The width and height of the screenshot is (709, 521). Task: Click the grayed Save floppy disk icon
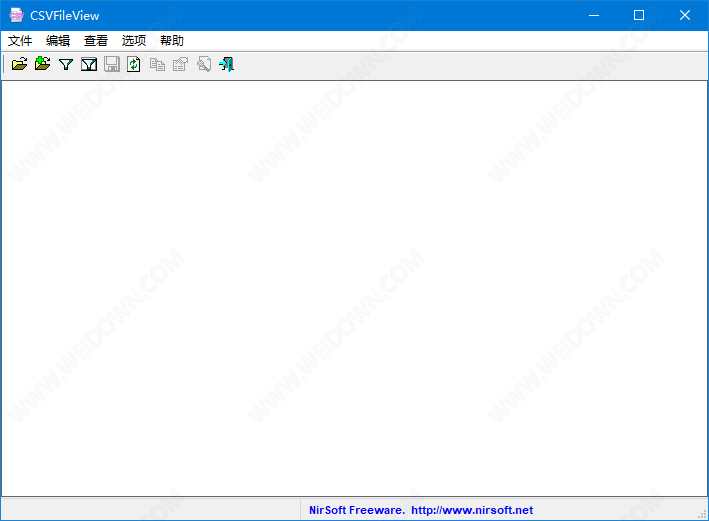click(112, 64)
